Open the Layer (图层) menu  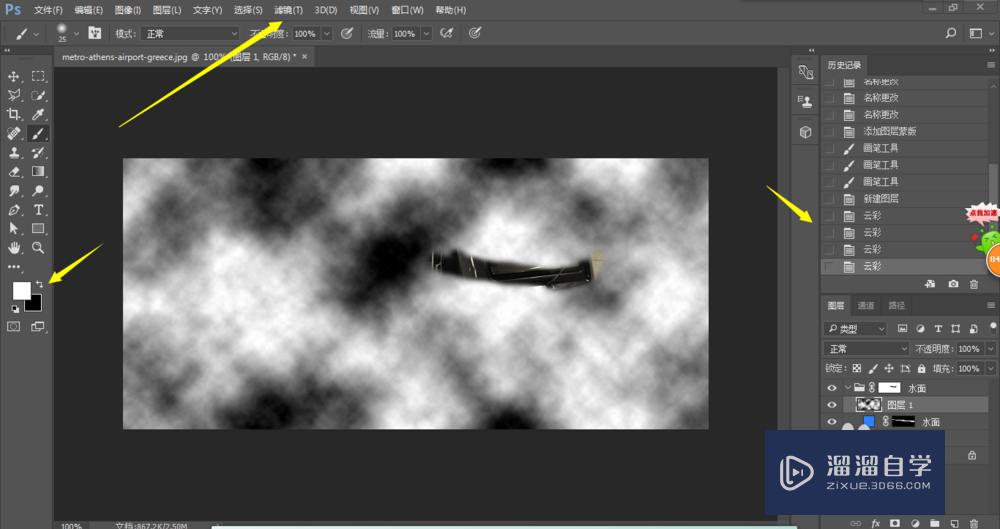(x=167, y=10)
